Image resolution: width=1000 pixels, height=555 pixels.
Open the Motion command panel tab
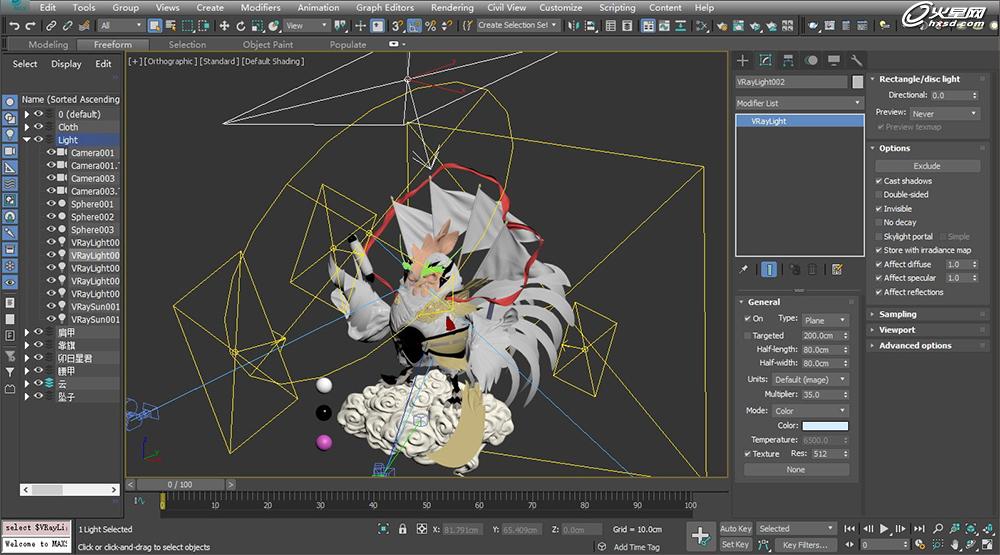(811, 60)
